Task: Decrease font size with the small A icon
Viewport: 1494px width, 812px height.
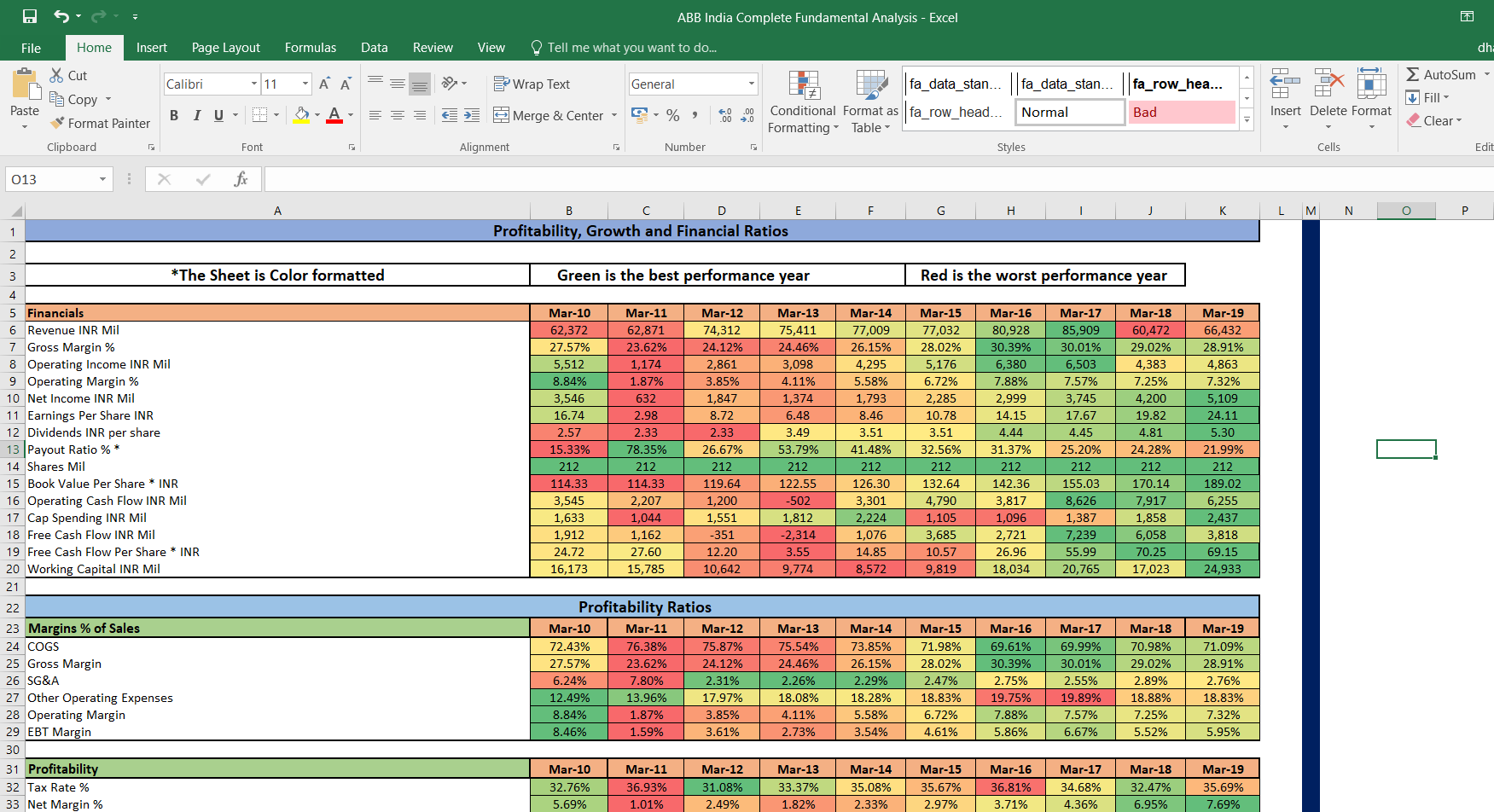Action: 346,84
